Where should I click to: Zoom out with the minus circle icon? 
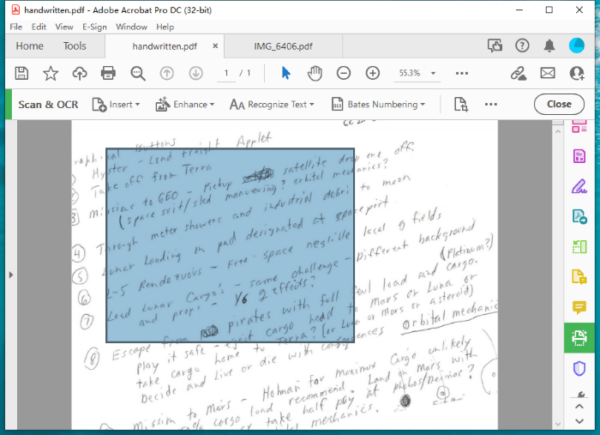[344, 73]
